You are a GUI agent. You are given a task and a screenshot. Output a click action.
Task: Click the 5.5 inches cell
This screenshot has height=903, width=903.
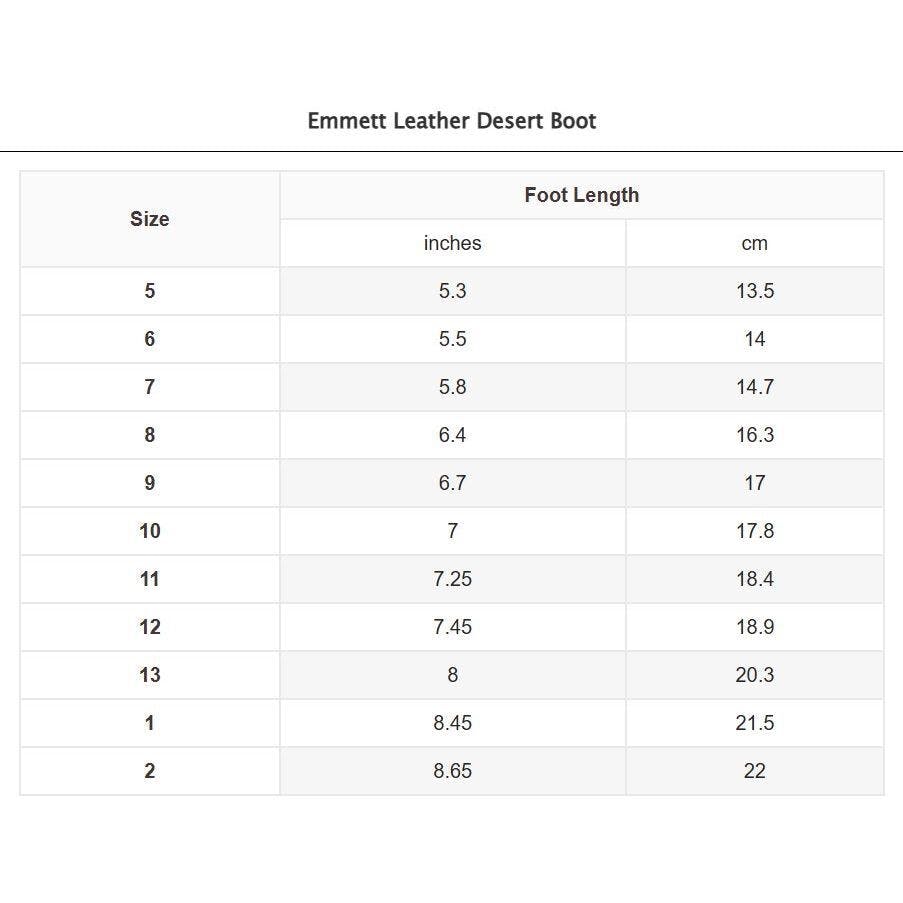[453, 339]
